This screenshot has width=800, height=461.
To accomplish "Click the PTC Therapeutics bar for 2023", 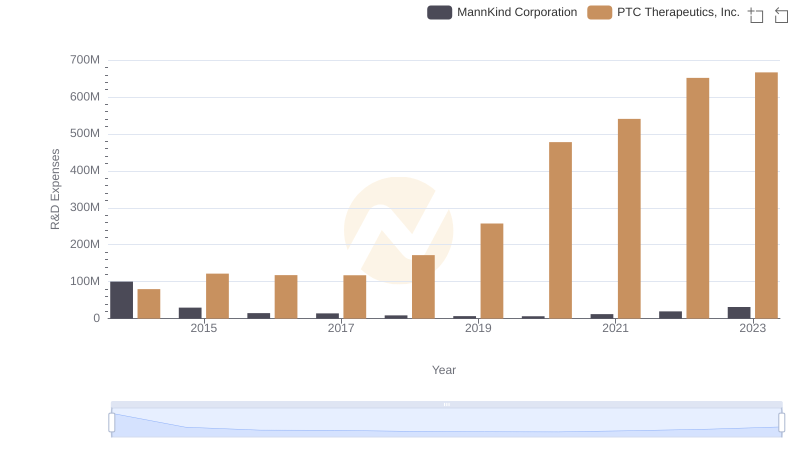I will pyautogui.click(x=766, y=195).
